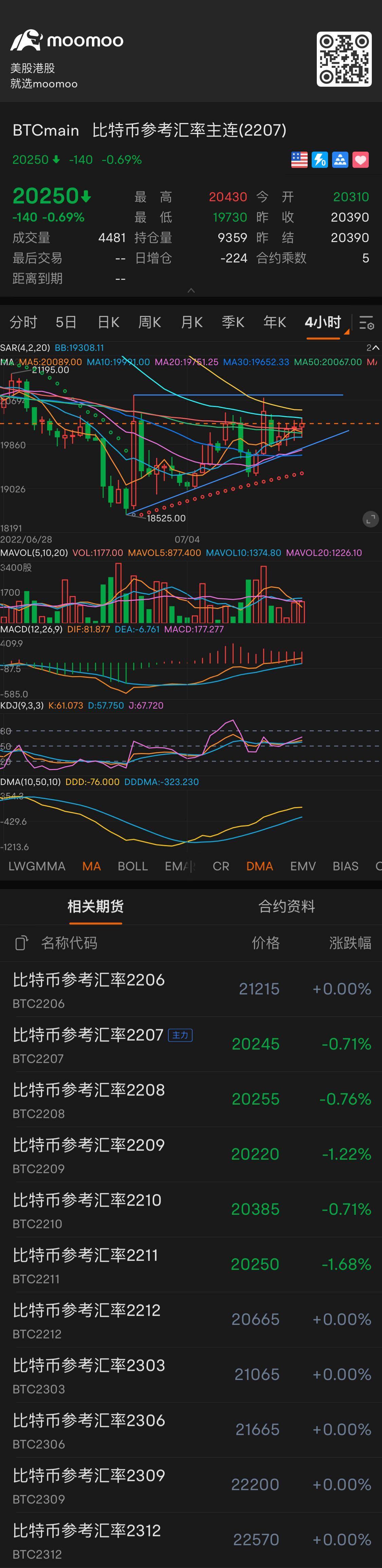The width and height of the screenshot is (382, 1568).
Task: Toggle the BIAS indicator
Action: 346,866
